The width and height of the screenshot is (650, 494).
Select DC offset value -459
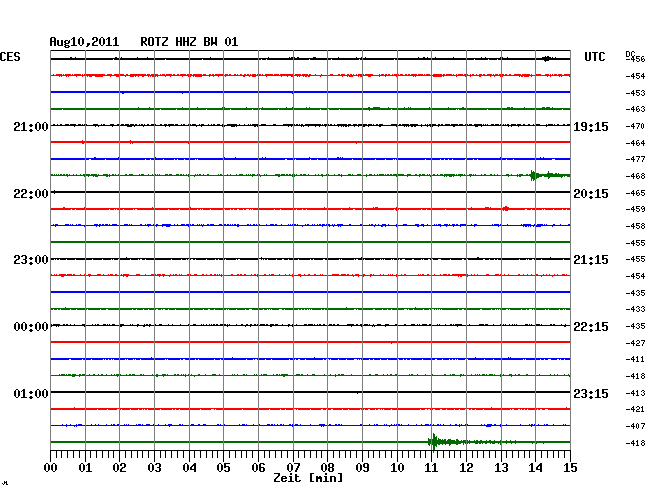(635, 210)
